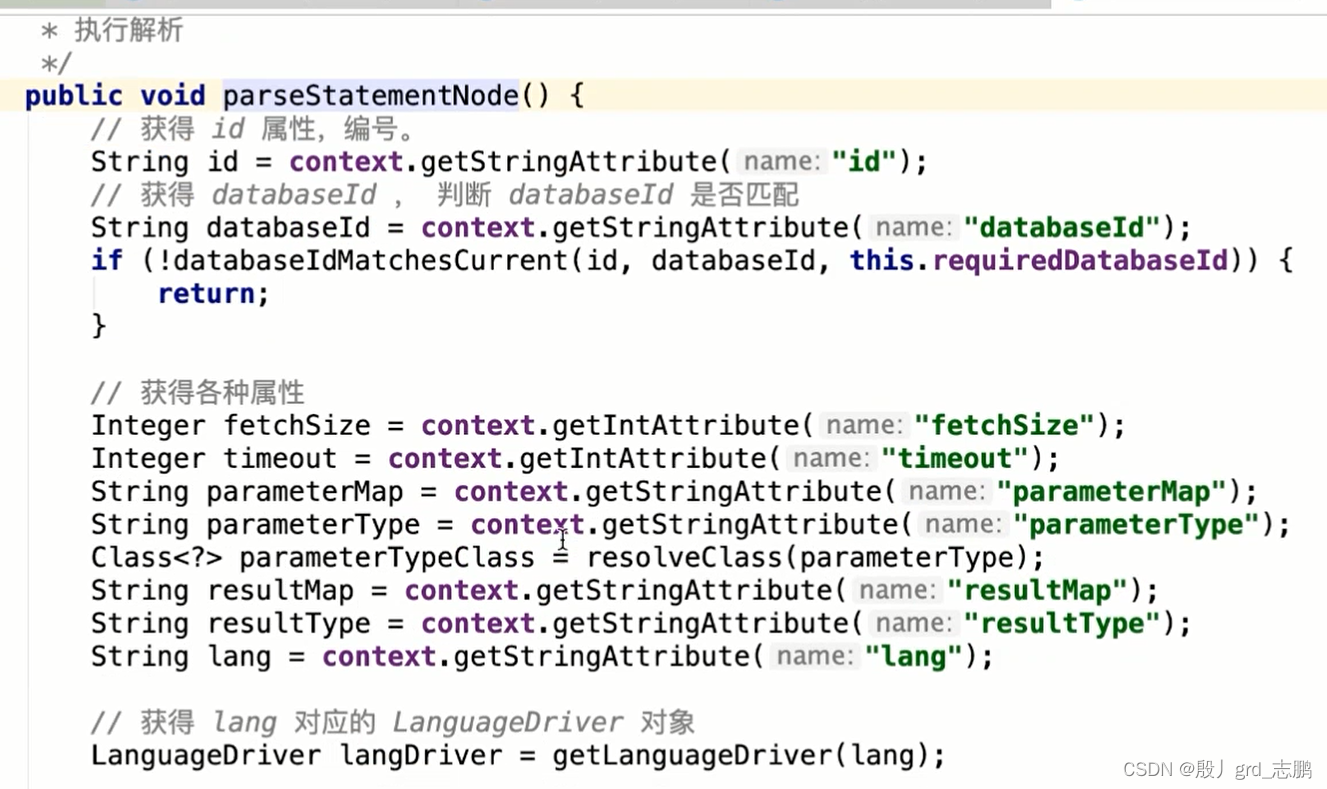Click the comment '获得 id 属性，编号。'
Image resolution: width=1327 pixels, height=789 pixels.
coord(252,129)
